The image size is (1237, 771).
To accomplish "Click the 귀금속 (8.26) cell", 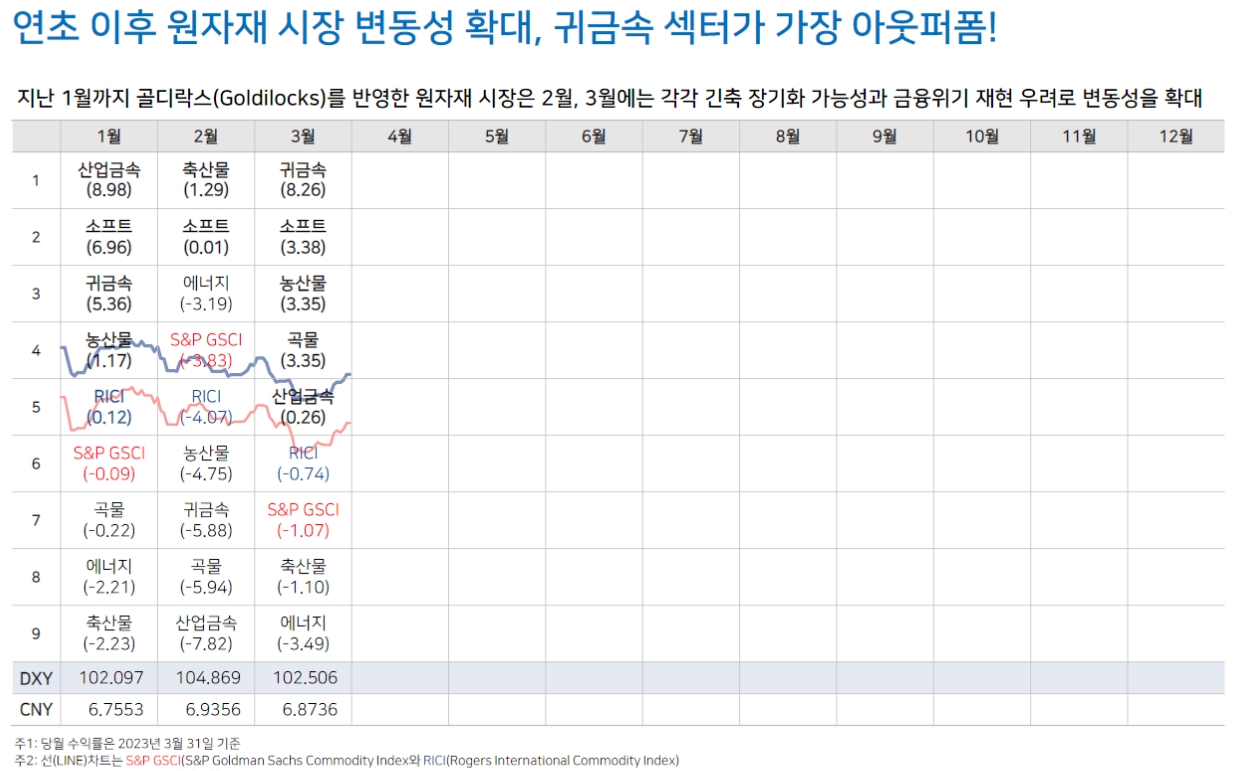I will pyautogui.click(x=301, y=180).
